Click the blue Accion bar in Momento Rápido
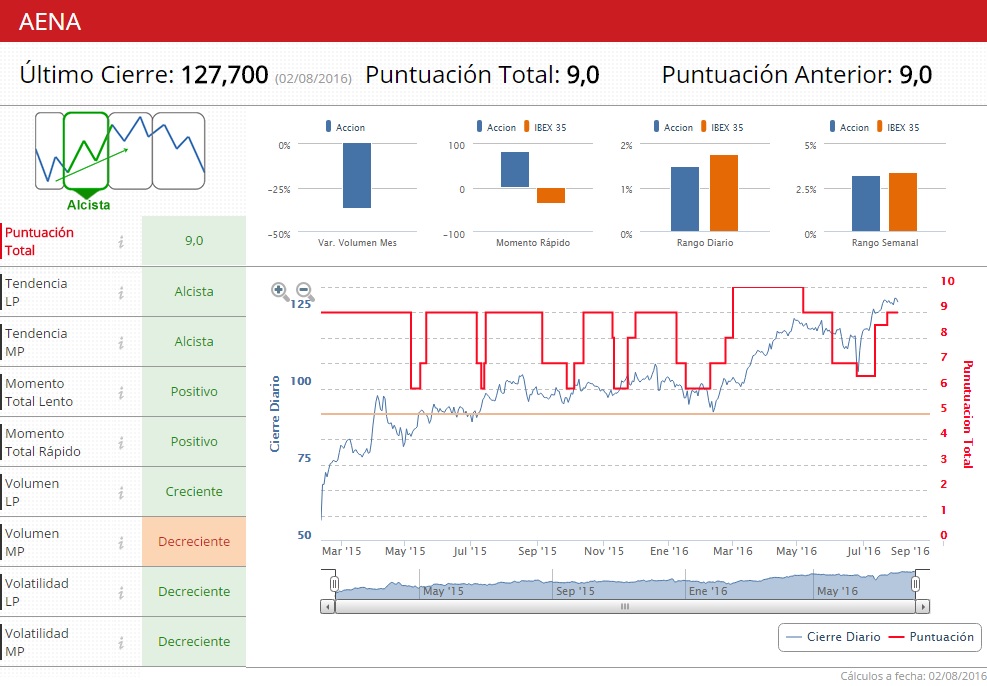This screenshot has width=987, height=686. pyautogui.click(x=515, y=170)
